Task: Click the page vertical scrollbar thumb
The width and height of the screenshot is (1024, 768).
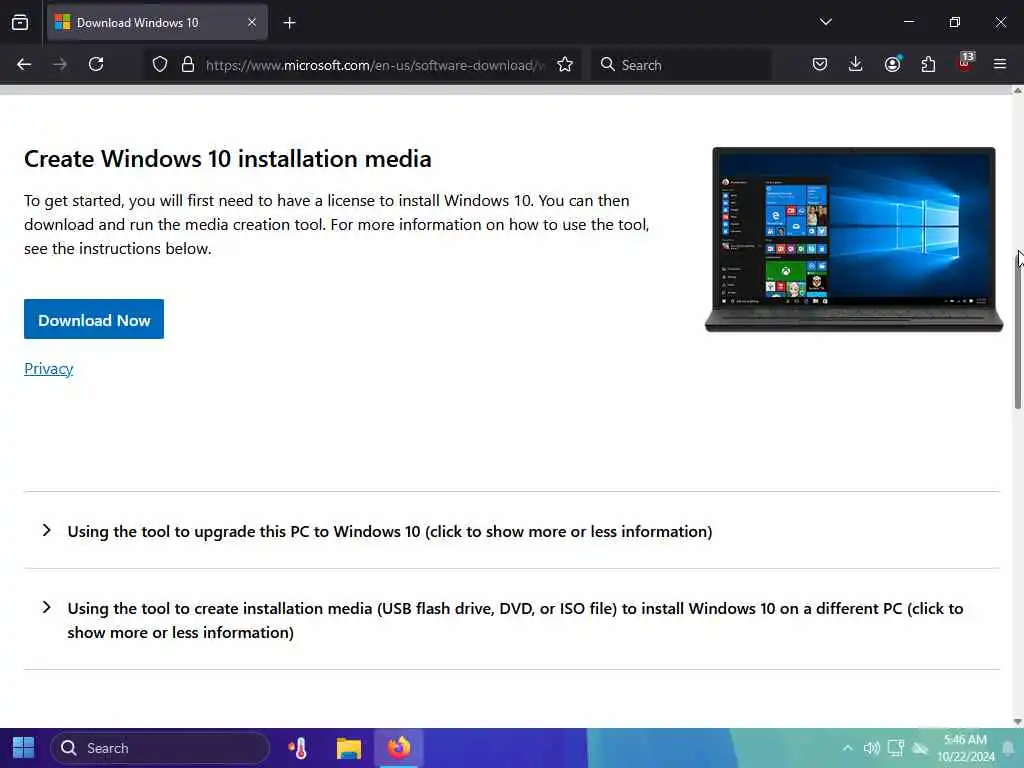Action: (1018, 330)
